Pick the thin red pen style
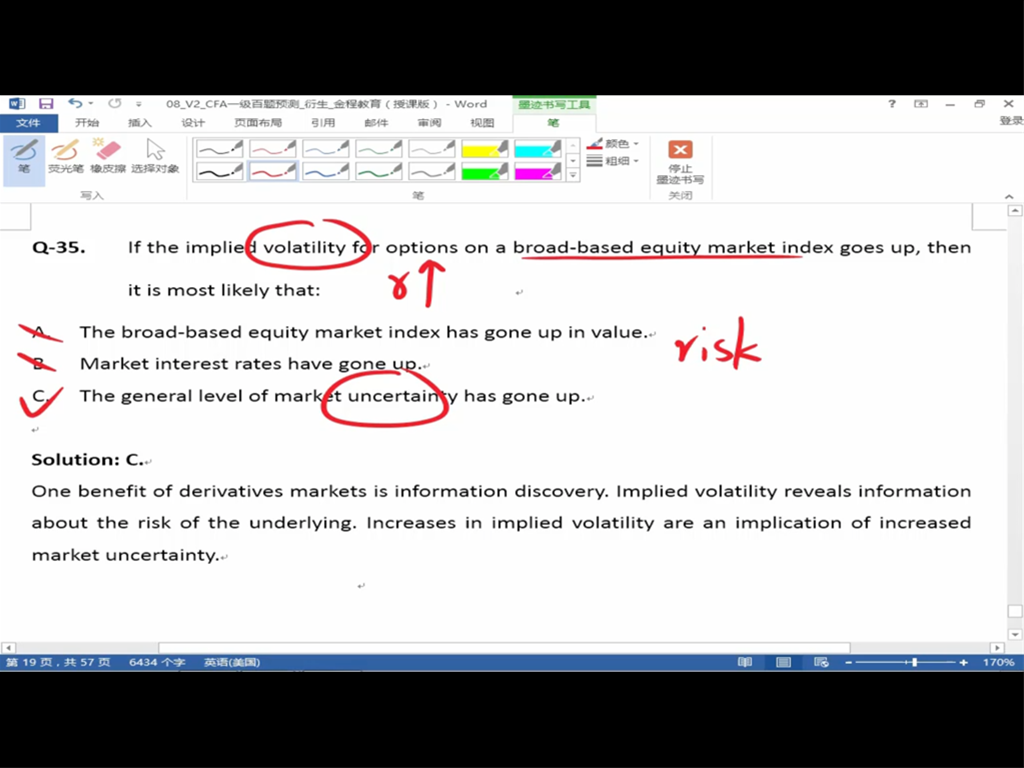 click(273, 149)
